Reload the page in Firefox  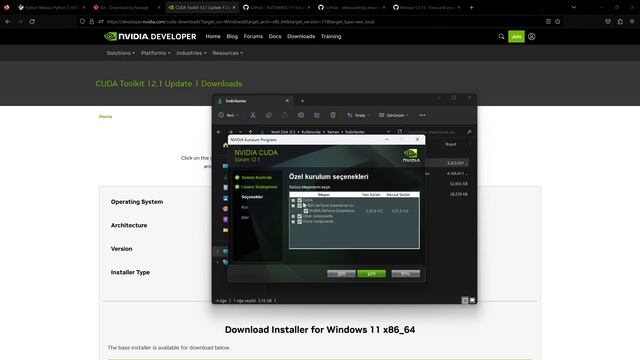tap(32, 22)
